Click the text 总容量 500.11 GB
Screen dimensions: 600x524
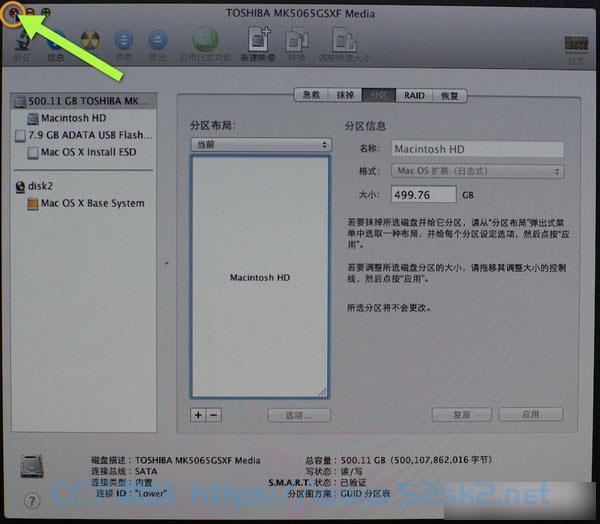399,460
